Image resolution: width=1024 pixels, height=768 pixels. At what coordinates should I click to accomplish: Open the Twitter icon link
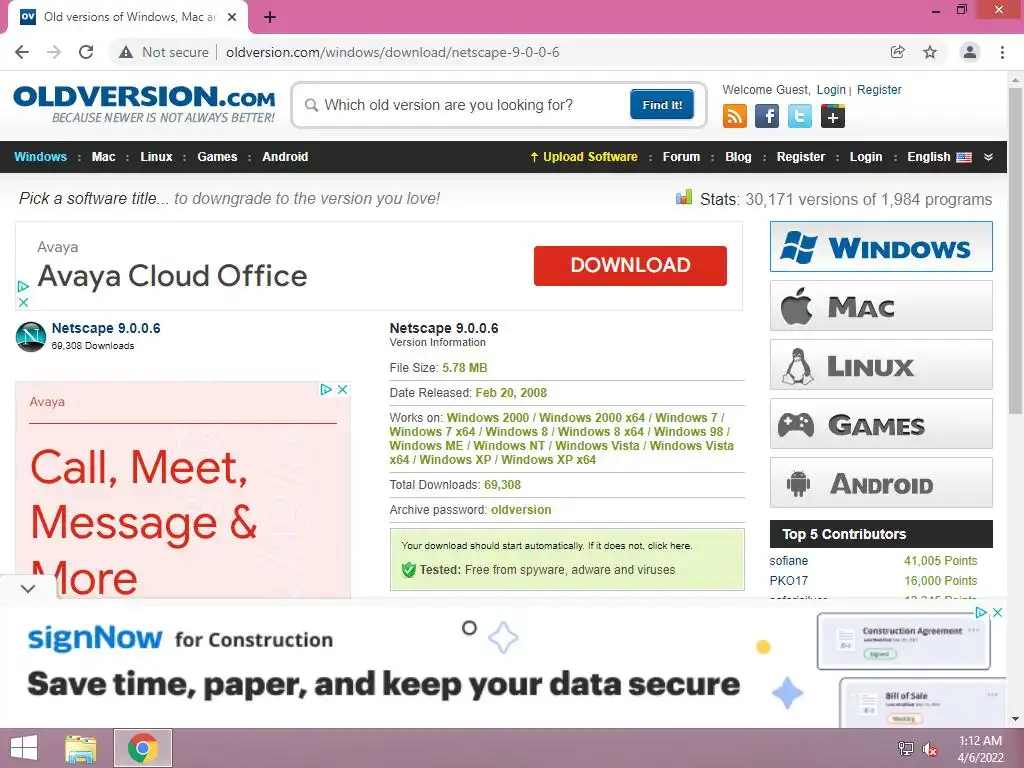(800, 116)
